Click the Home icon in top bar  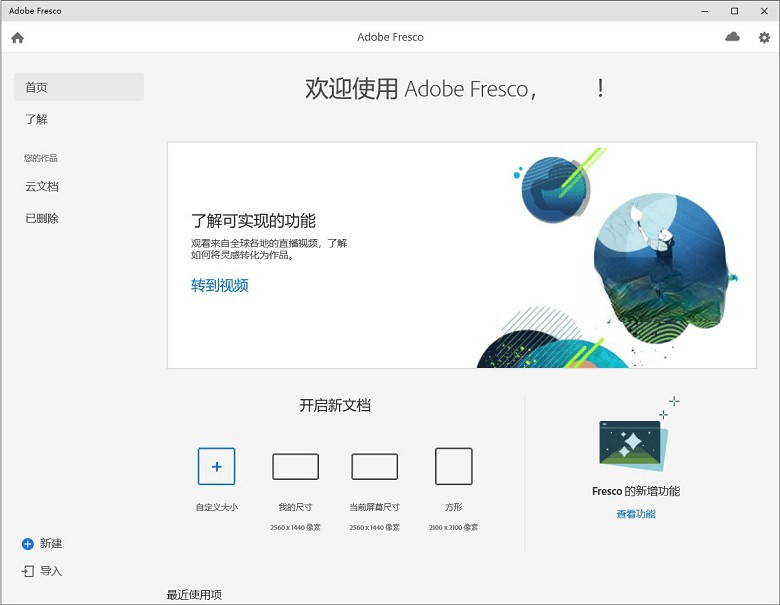(x=17, y=38)
